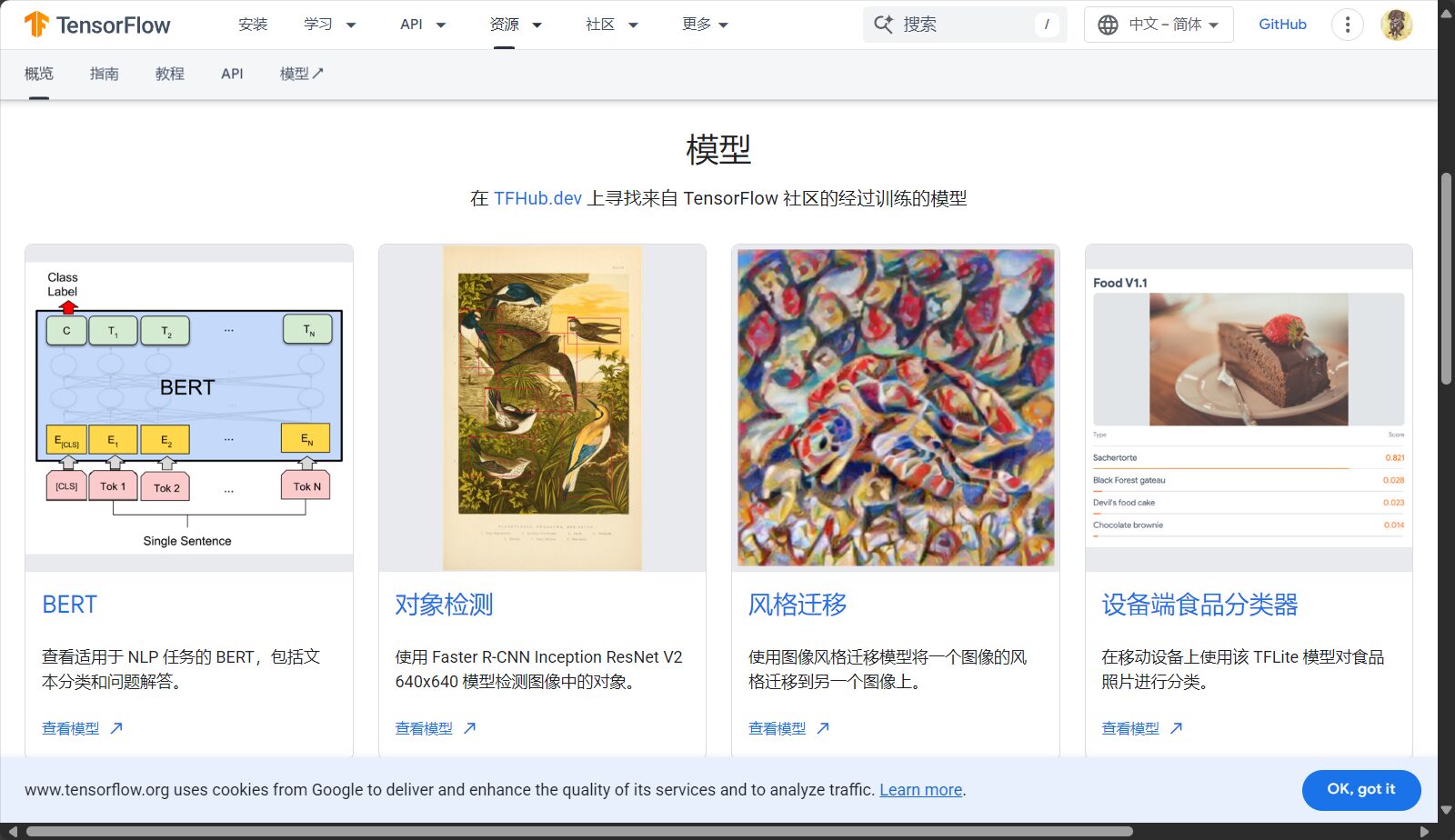1455x840 pixels.
Task: Click the bird object detection image
Action: [542, 408]
